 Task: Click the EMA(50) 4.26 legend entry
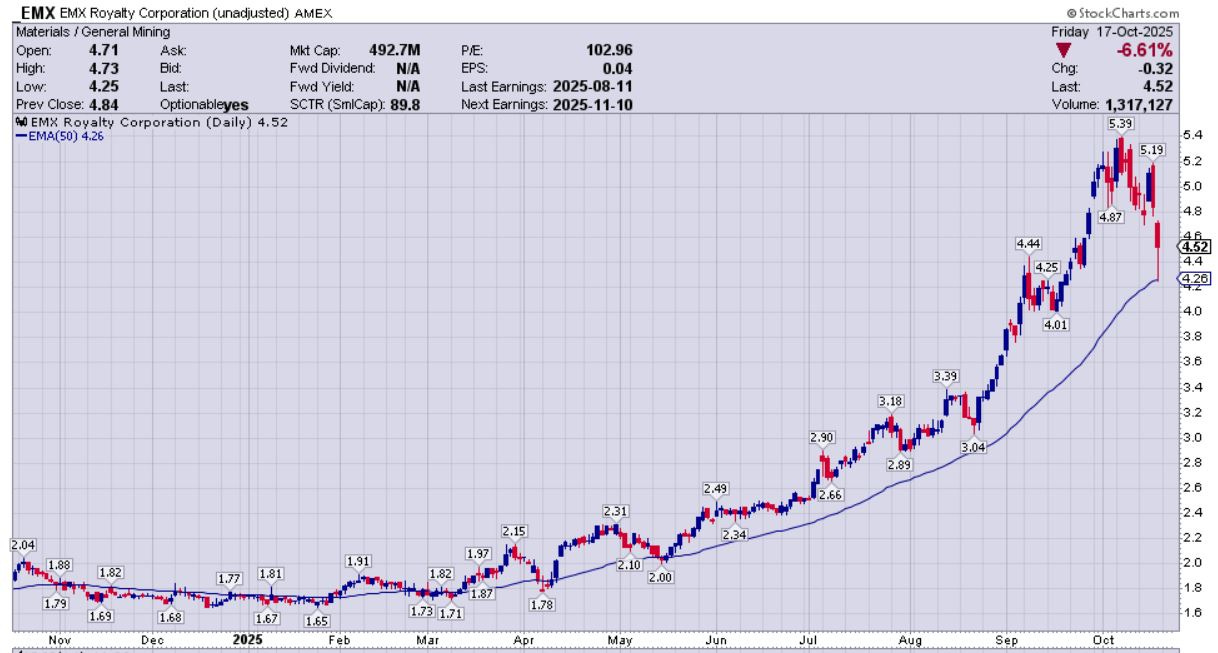pyautogui.click(x=59, y=135)
